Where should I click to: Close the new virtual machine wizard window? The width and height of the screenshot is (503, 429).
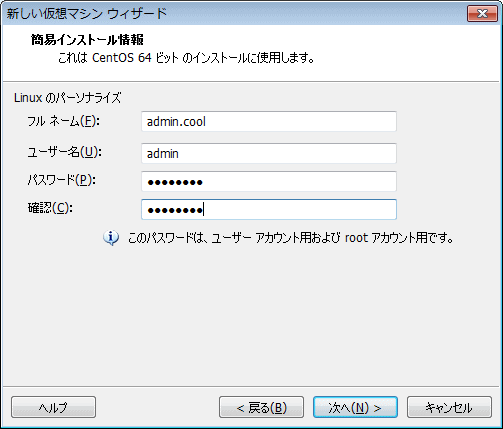click(482, 13)
